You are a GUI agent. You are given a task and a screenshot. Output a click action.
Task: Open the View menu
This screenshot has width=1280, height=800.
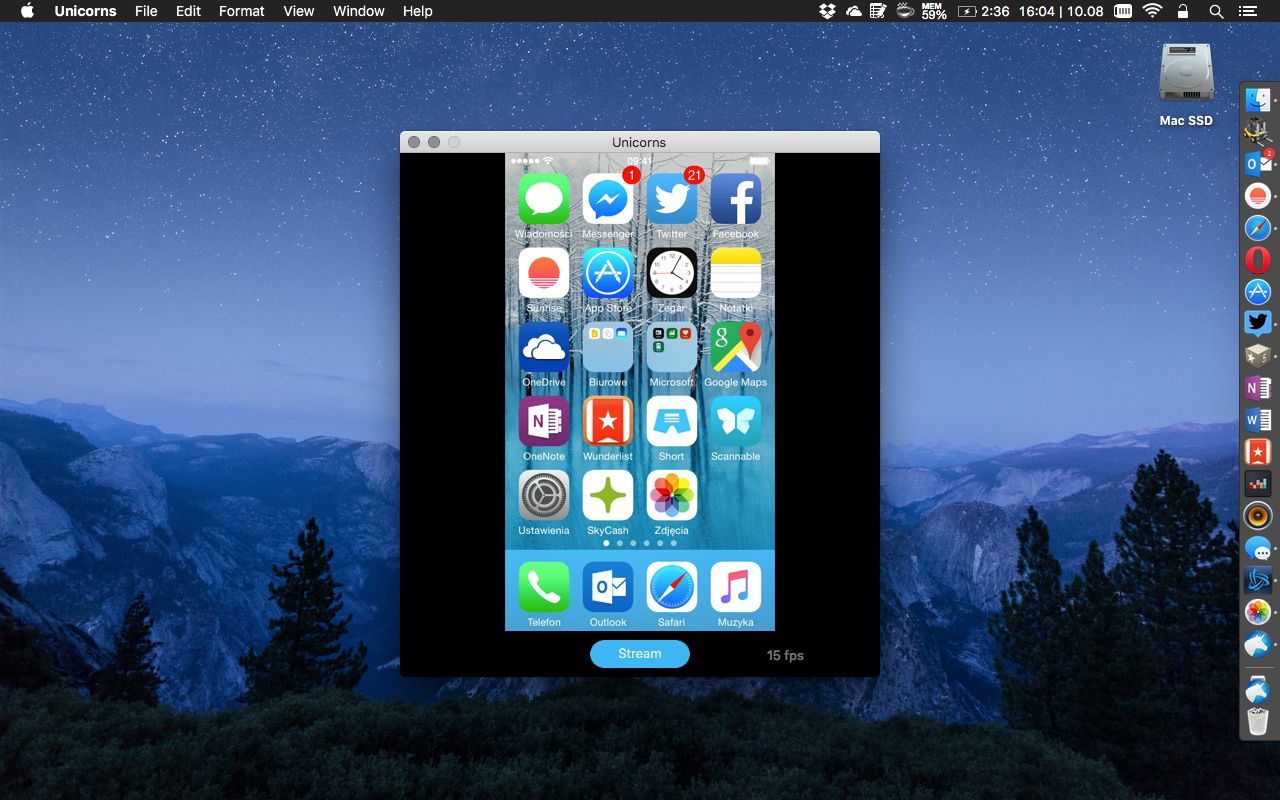click(x=299, y=11)
